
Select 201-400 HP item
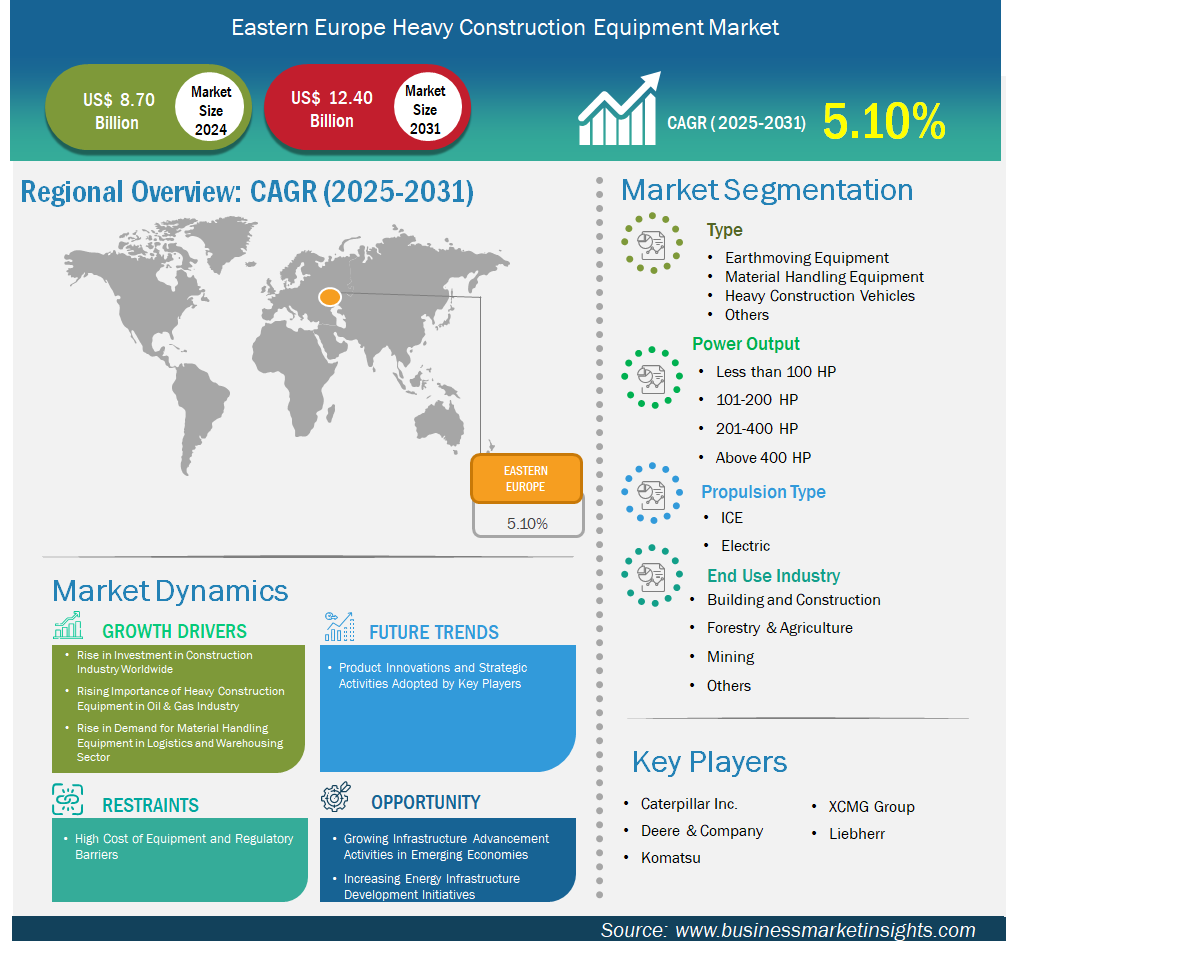pyautogui.click(x=757, y=429)
